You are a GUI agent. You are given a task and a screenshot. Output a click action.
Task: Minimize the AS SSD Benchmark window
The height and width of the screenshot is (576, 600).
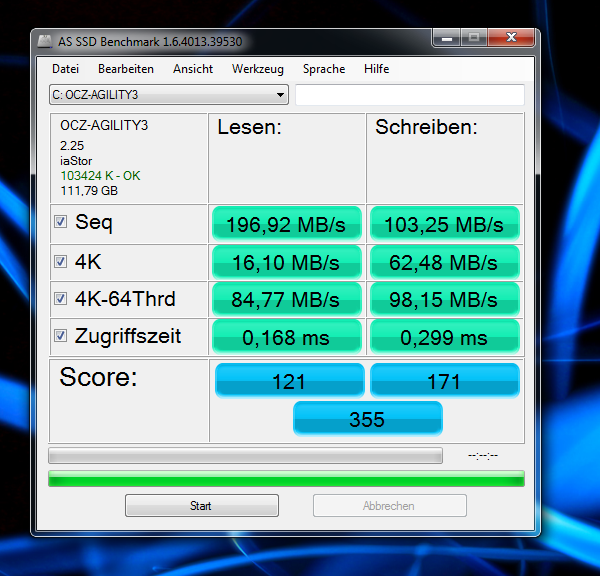tap(447, 38)
